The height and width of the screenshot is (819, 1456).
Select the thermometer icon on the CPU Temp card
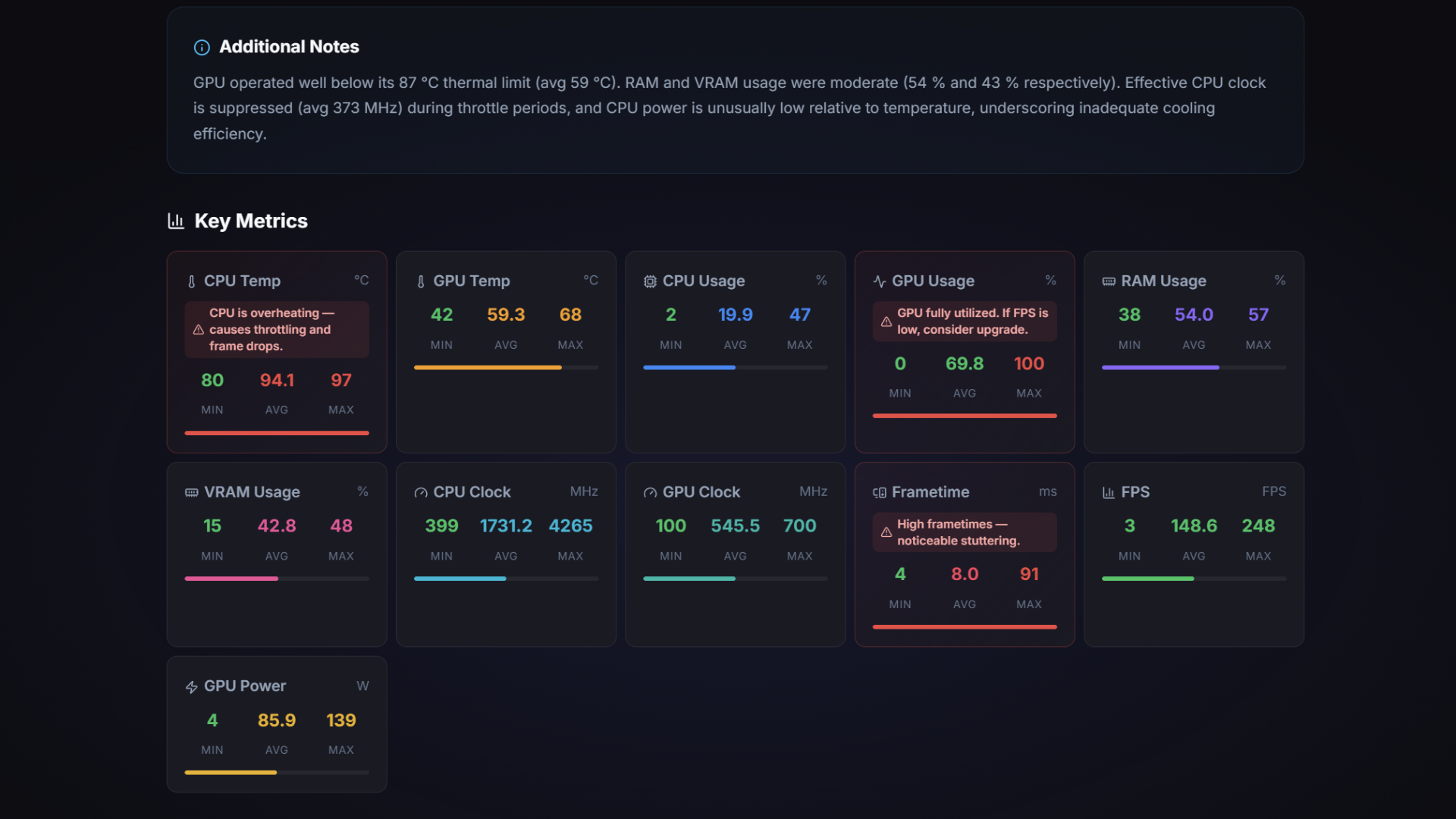pyautogui.click(x=190, y=281)
